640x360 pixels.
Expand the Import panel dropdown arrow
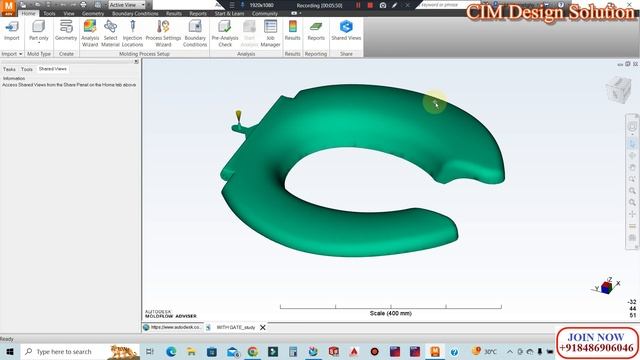point(20,54)
